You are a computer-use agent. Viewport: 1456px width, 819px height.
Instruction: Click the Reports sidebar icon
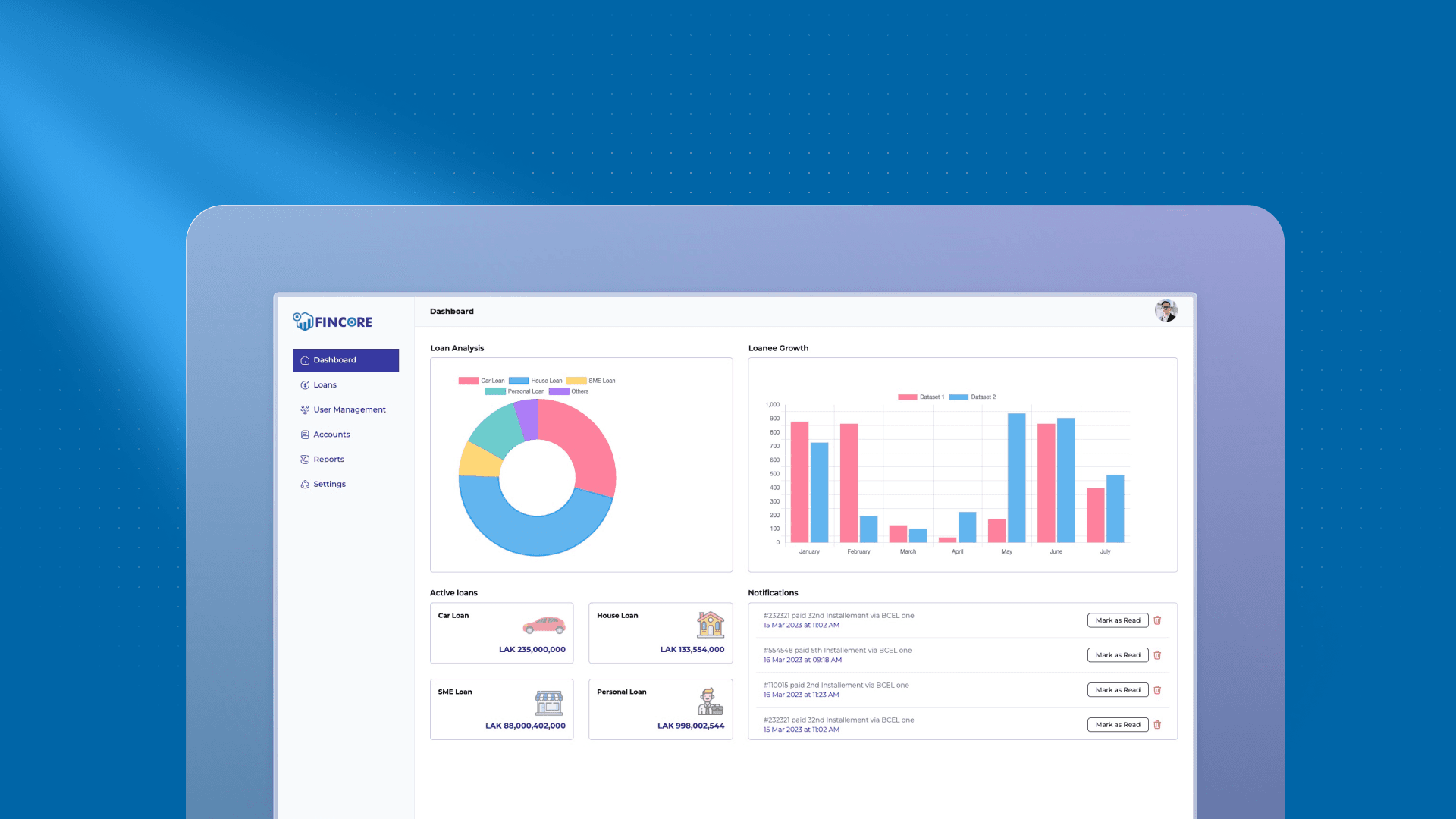305,459
